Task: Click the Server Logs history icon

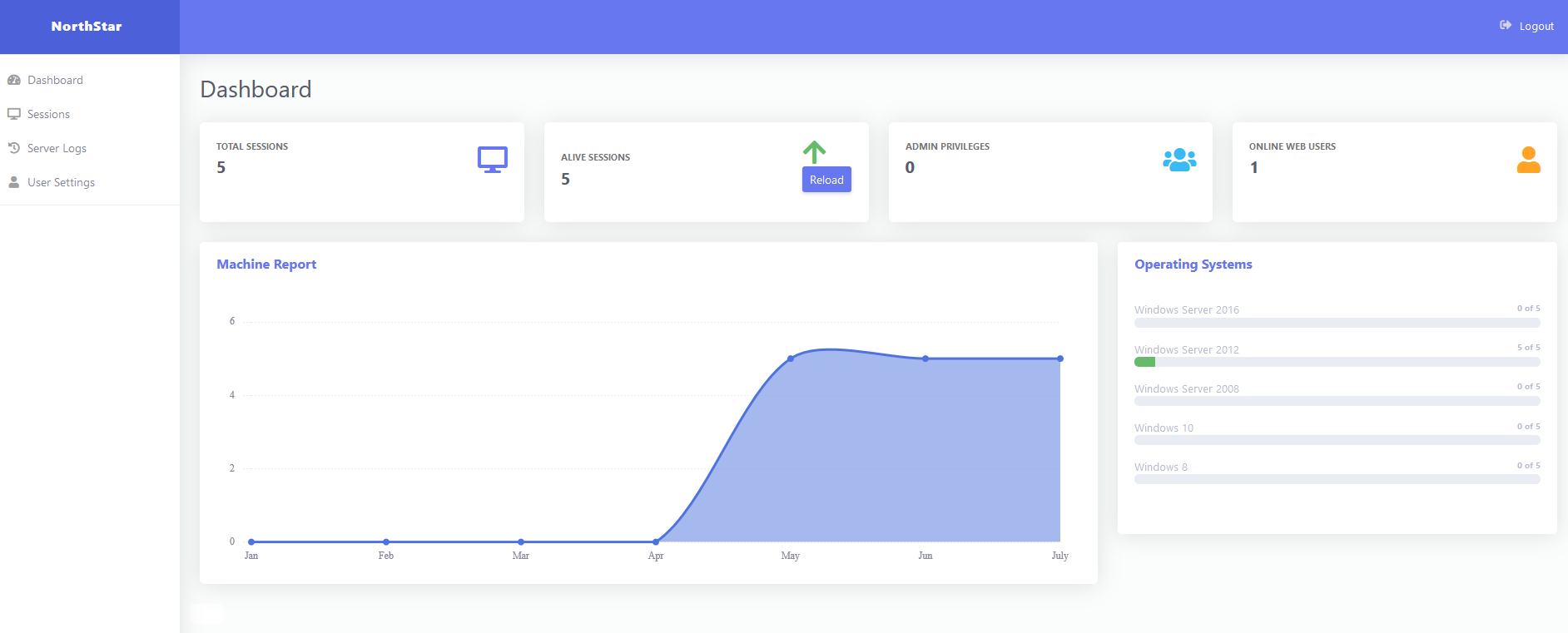Action: [x=14, y=148]
